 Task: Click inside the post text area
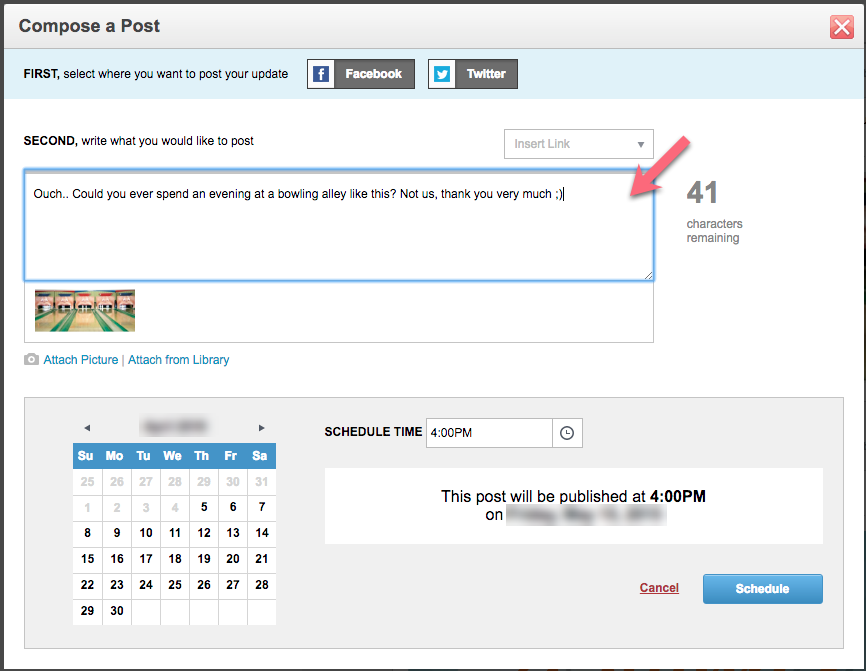[x=339, y=225]
